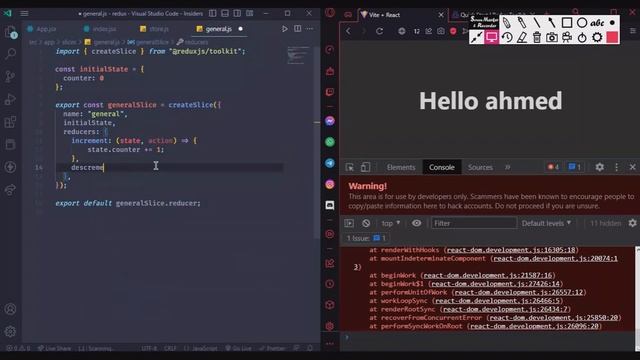The width and height of the screenshot is (640, 360).
Task: Switch to the App.jsx editor tab
Action: pyautogui.click(x=42, y=29)
